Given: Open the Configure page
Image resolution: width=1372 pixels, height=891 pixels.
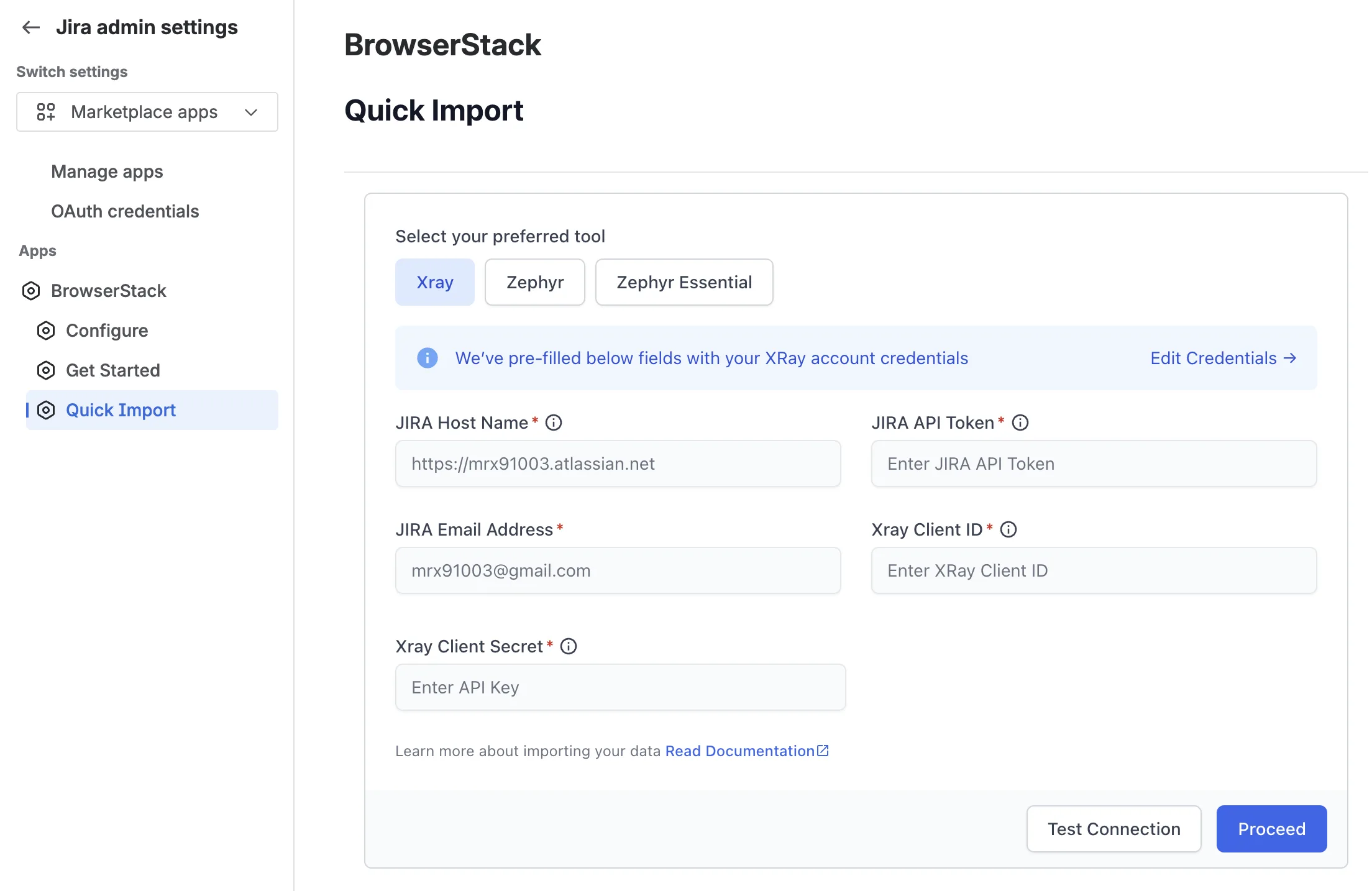Looking at the screenshot, I should (107, 331).
